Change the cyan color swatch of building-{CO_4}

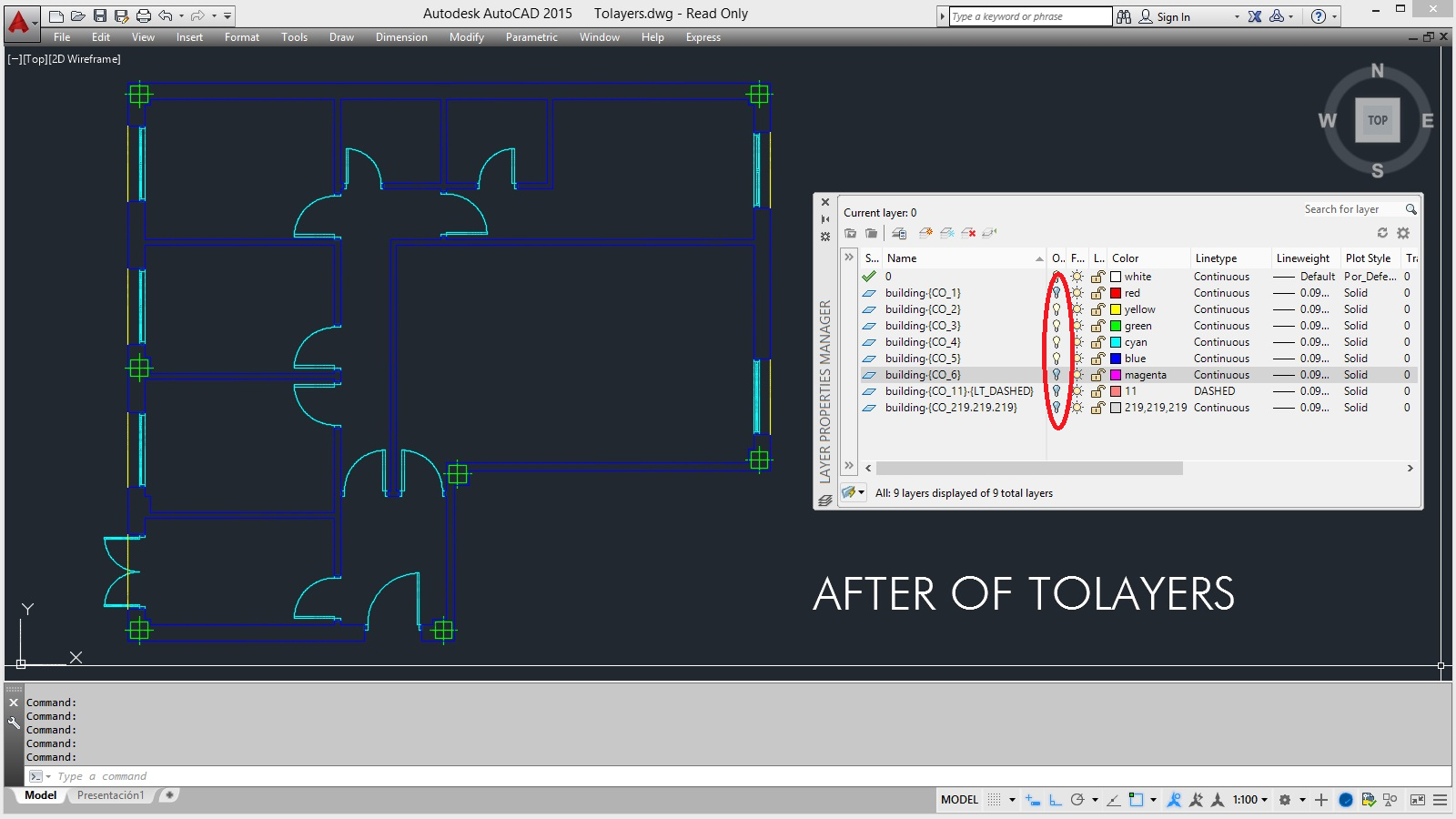click(1116, 342)
